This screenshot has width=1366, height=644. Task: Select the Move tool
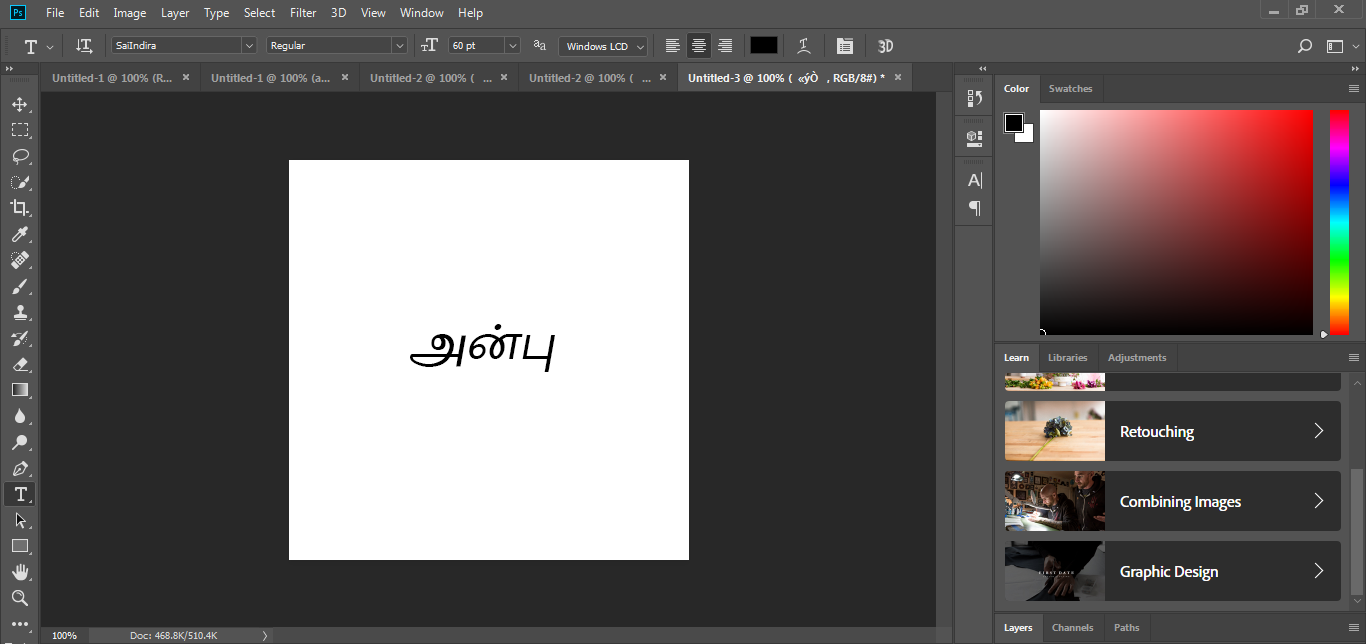(x=20, y=104)
